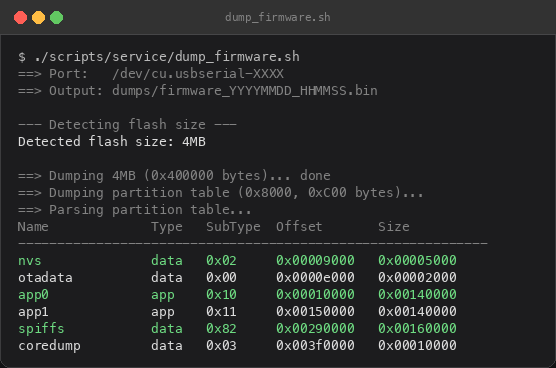Click the app1 offset 0x00150000
Screen dimensions: 556x368
pos(315,312)
